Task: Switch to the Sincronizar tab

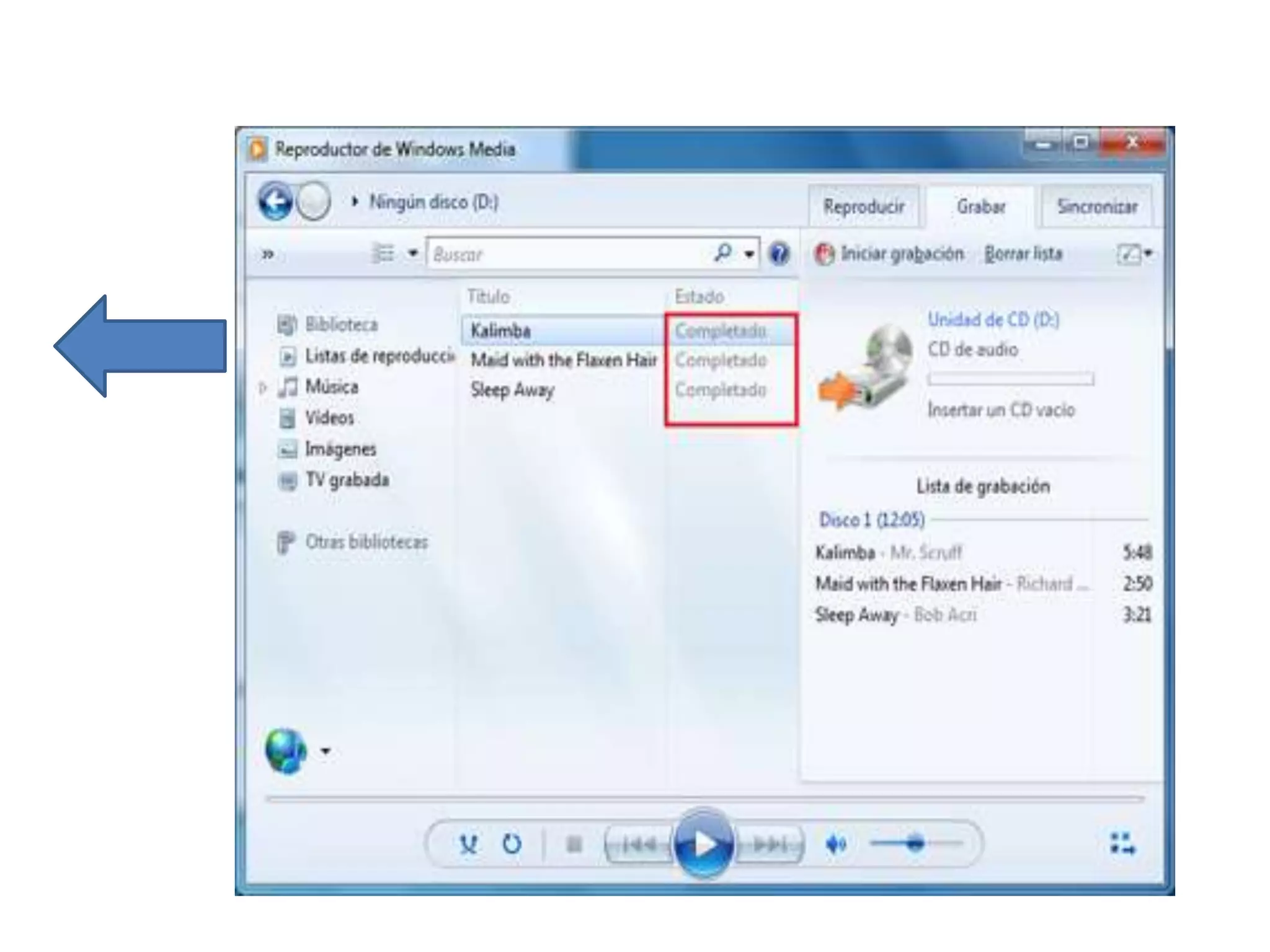Action: tap(1096, 206)
